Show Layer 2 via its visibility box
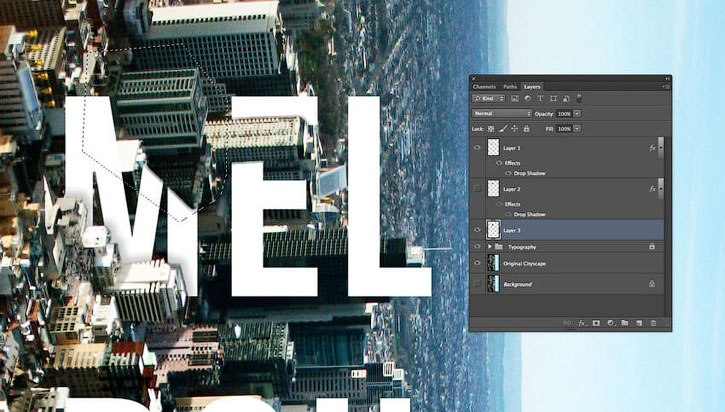The width and height of the screenshot is (725, 412). point(477,189)
